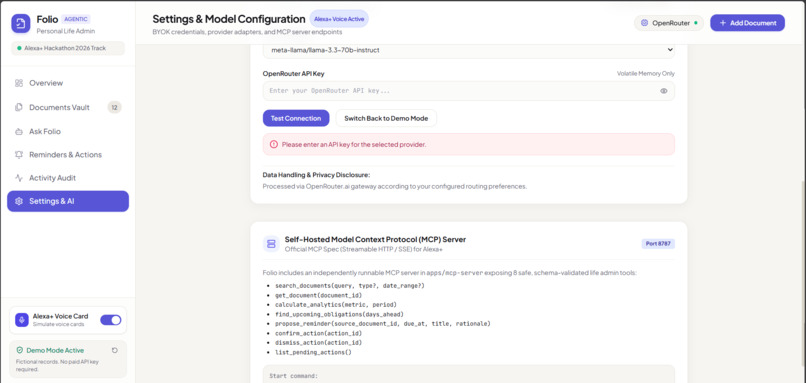Open the Overview page
806x383 pixels.
pos(68,83)
